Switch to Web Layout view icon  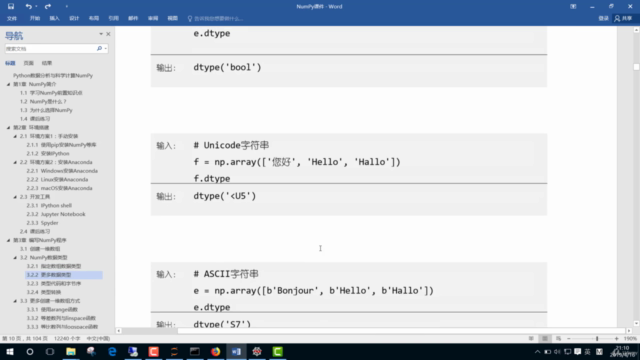point(558,338)
